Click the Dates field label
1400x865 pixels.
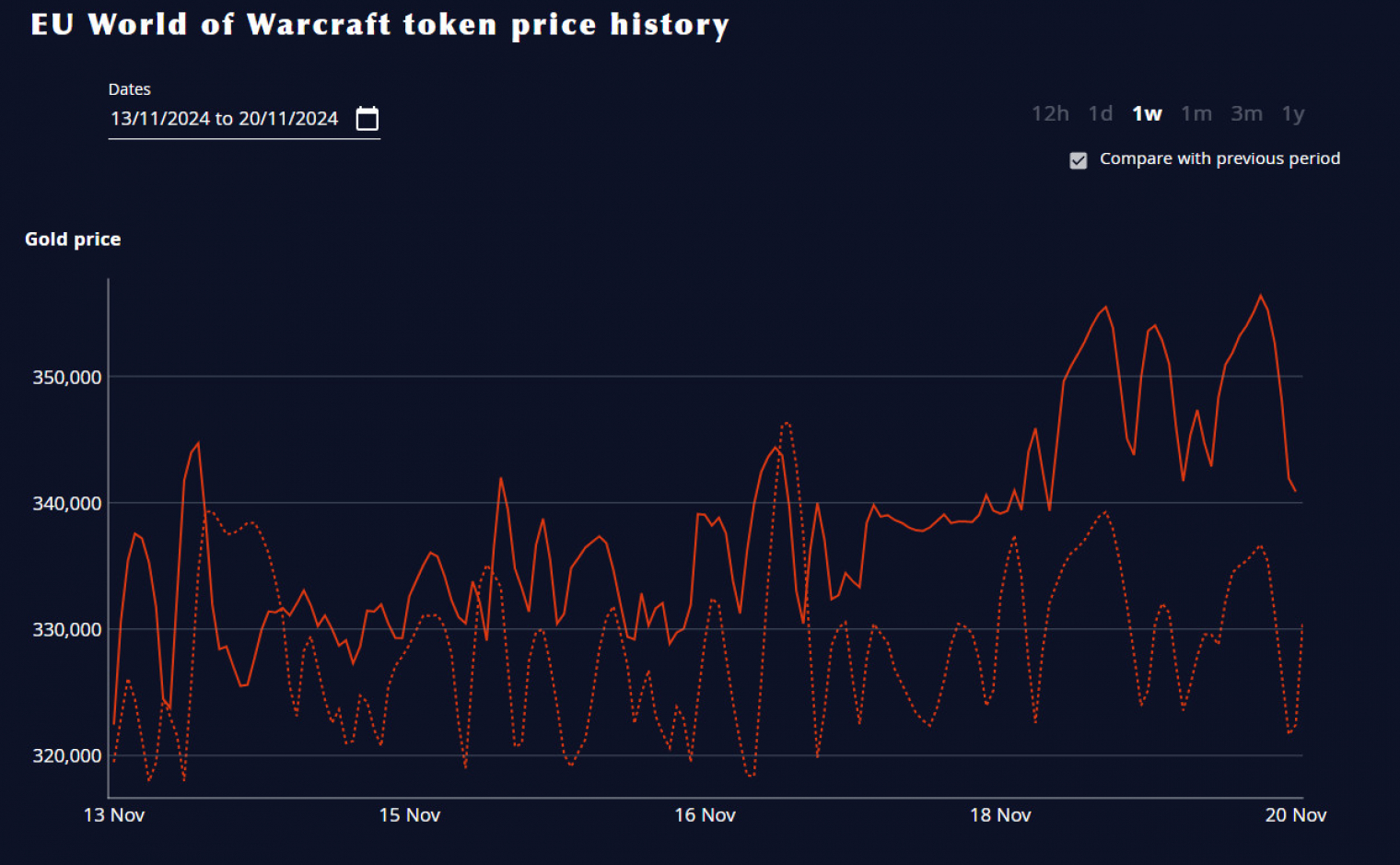[x=129, y=89]
